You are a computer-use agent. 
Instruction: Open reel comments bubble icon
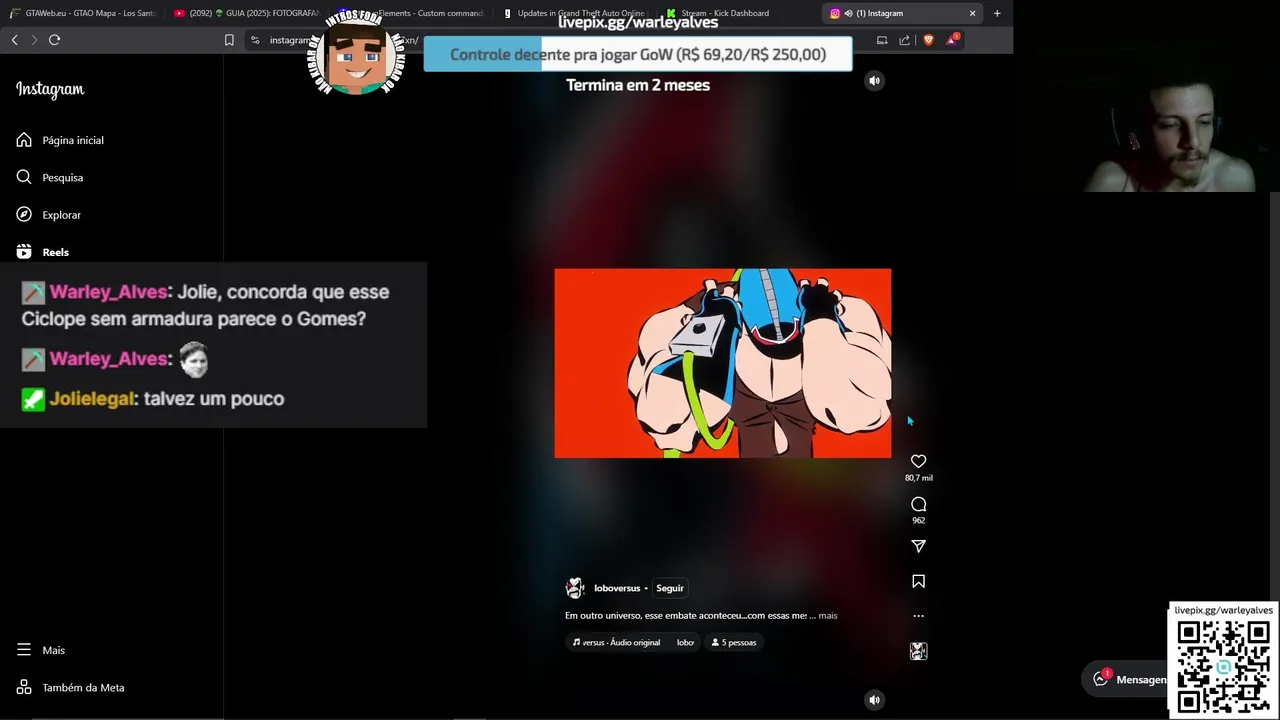pyautogui.click(x=918, y=504)
